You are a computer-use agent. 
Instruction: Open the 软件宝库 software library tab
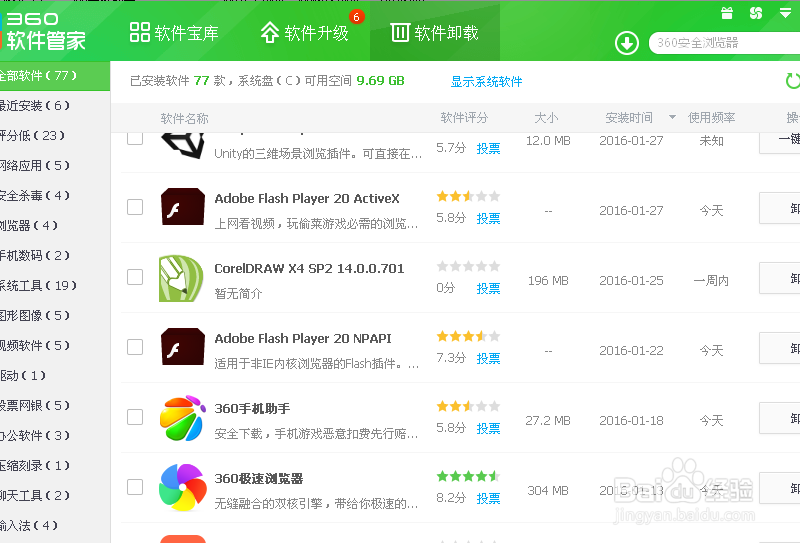(174, 33)
